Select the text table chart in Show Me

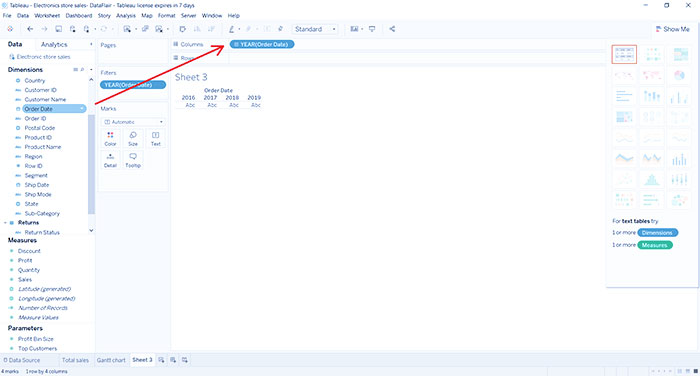(624, 54)
